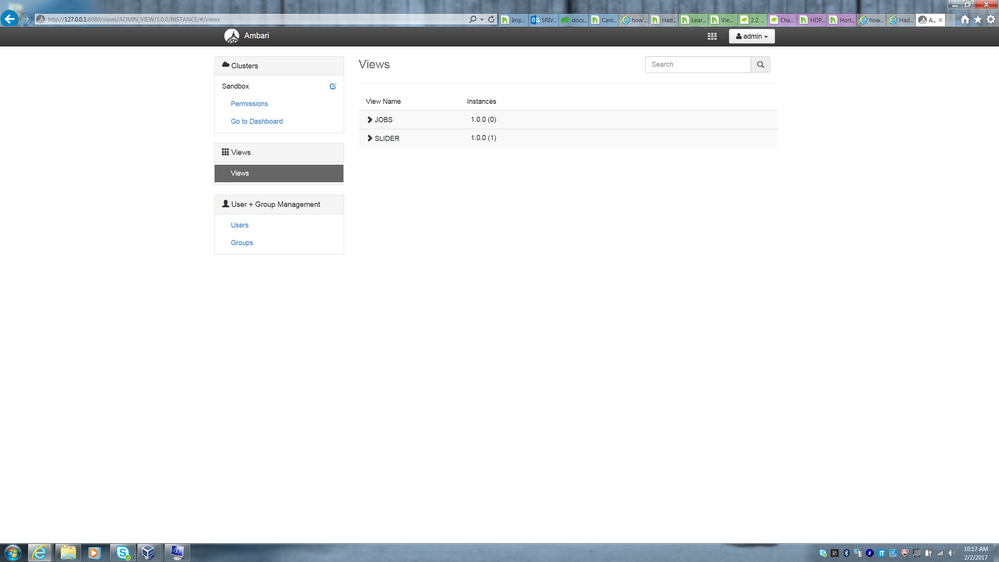Rename Sandbox cluster via edit icon

333,86
